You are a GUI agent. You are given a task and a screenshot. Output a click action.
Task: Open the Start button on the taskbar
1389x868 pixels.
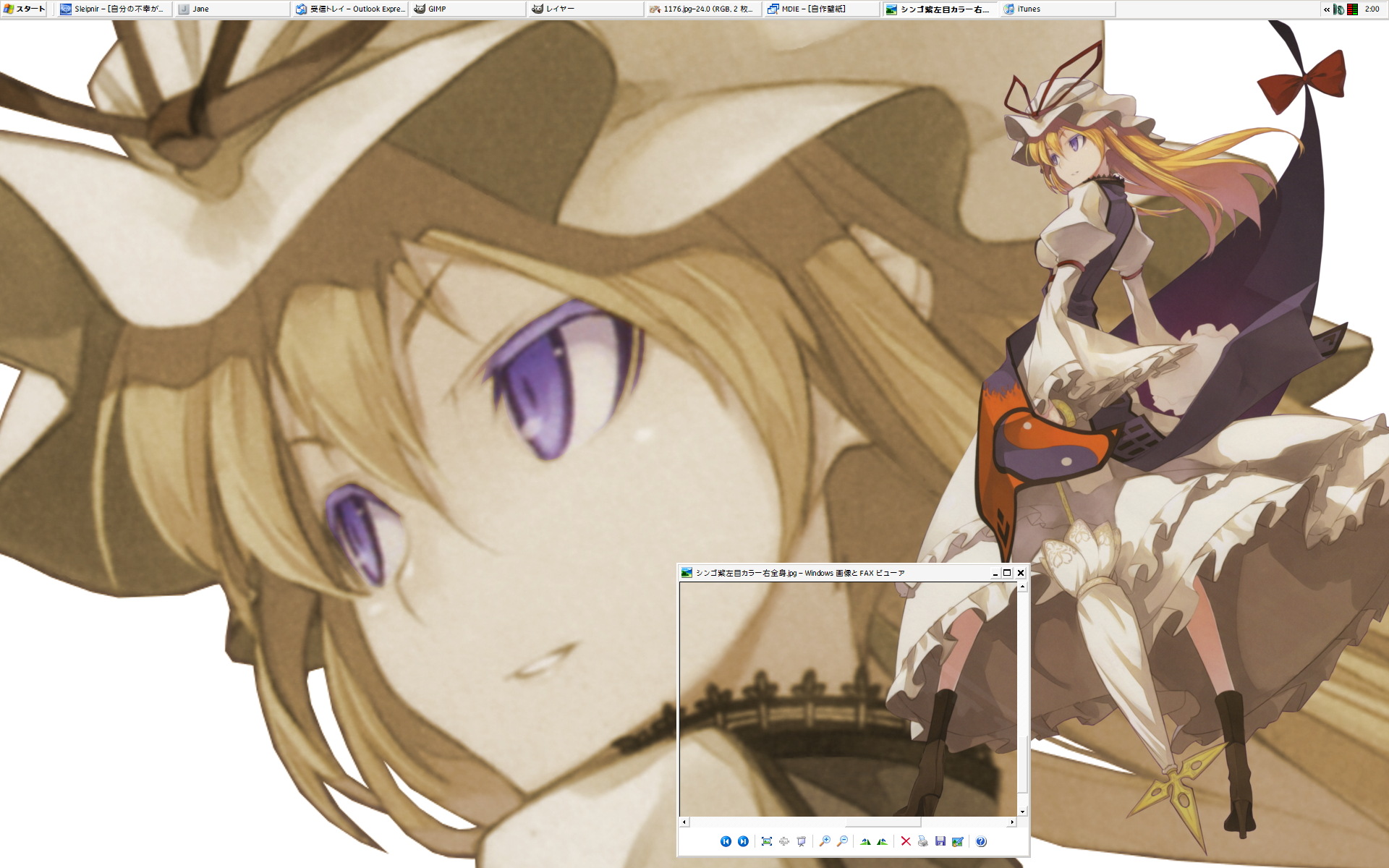pyautogui.click(x=25, y=9)
